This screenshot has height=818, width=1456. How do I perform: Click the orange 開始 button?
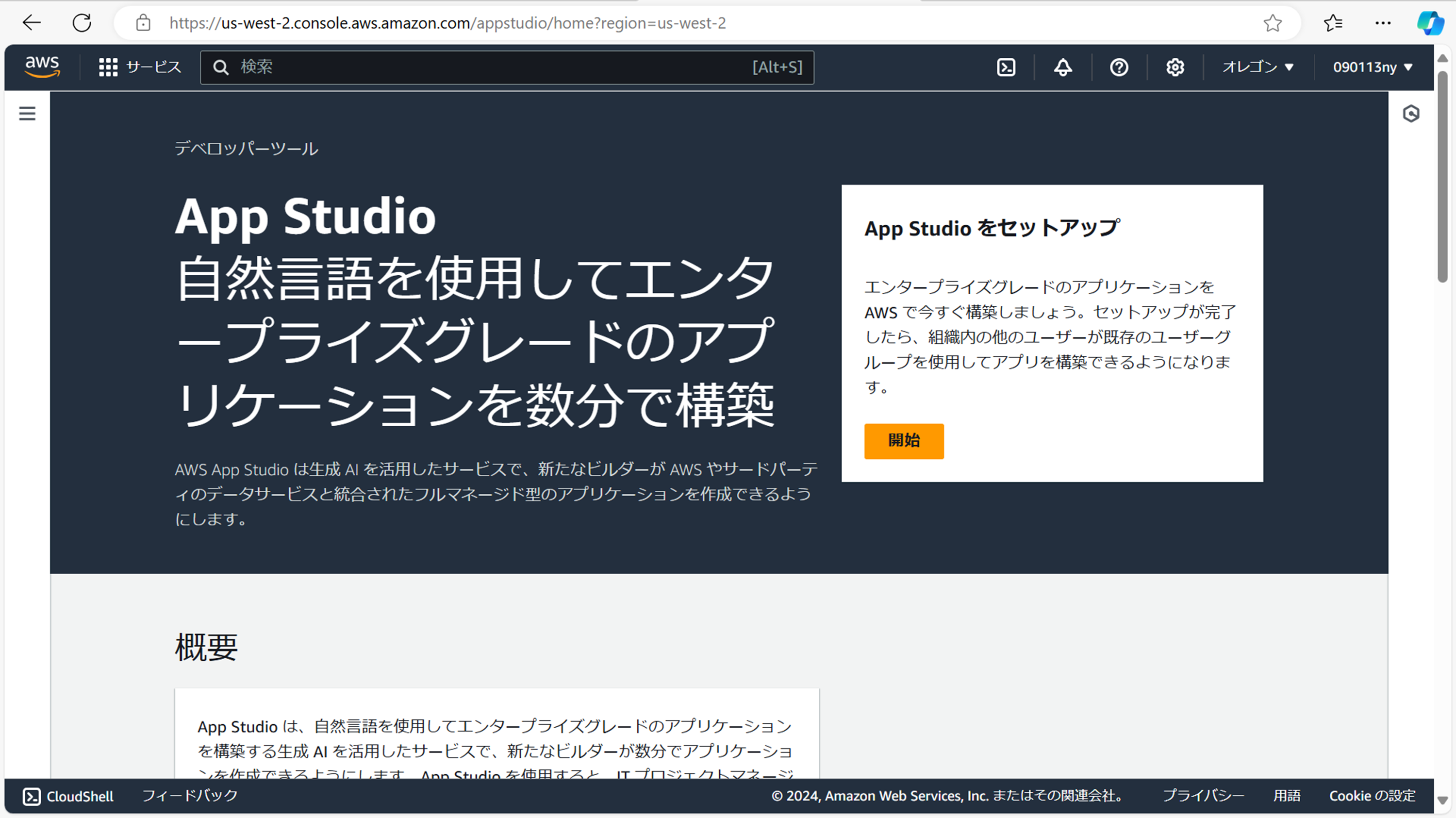point(903,441)
